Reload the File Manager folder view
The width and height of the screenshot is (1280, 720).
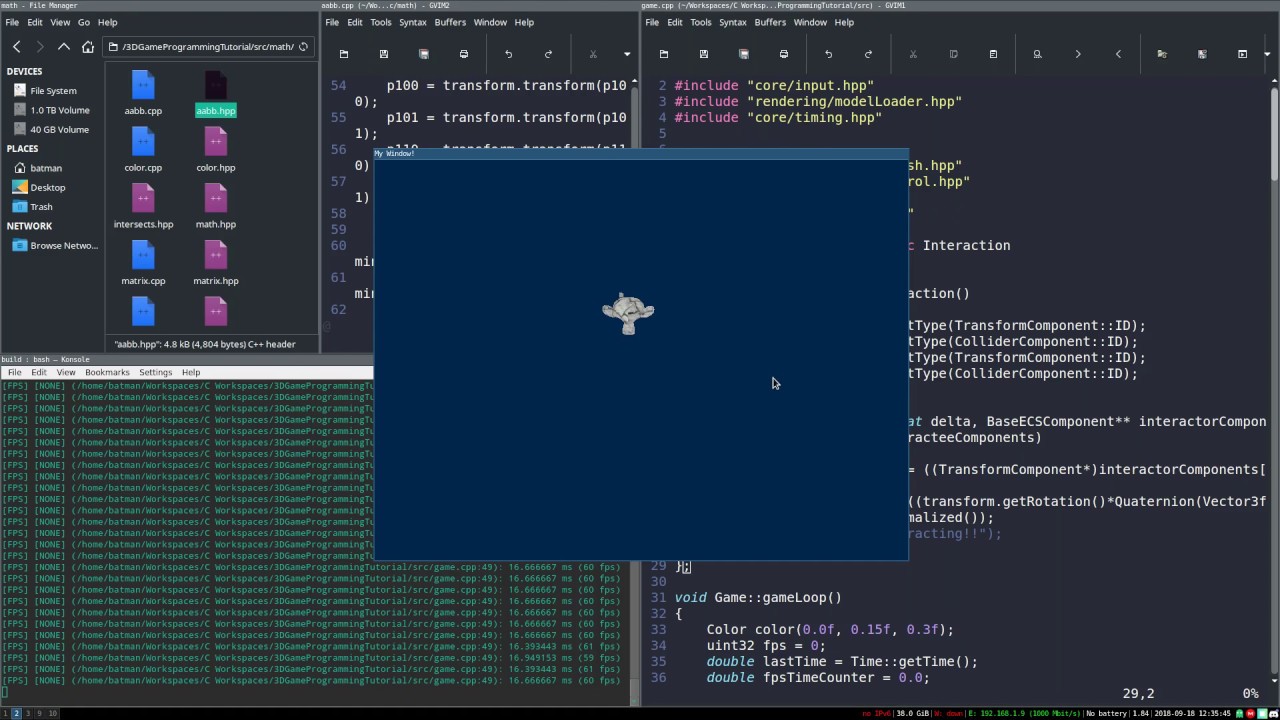[303, 47]
